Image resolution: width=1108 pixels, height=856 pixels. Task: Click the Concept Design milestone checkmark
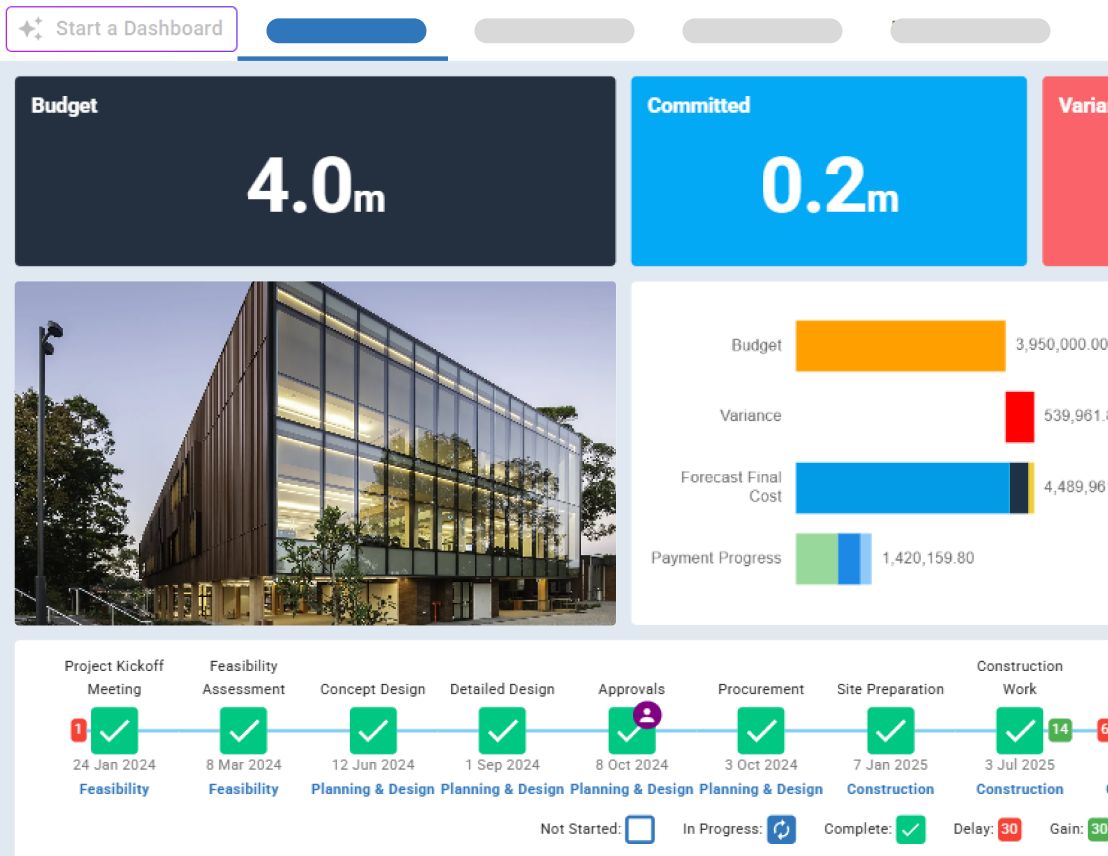point(372,730)
